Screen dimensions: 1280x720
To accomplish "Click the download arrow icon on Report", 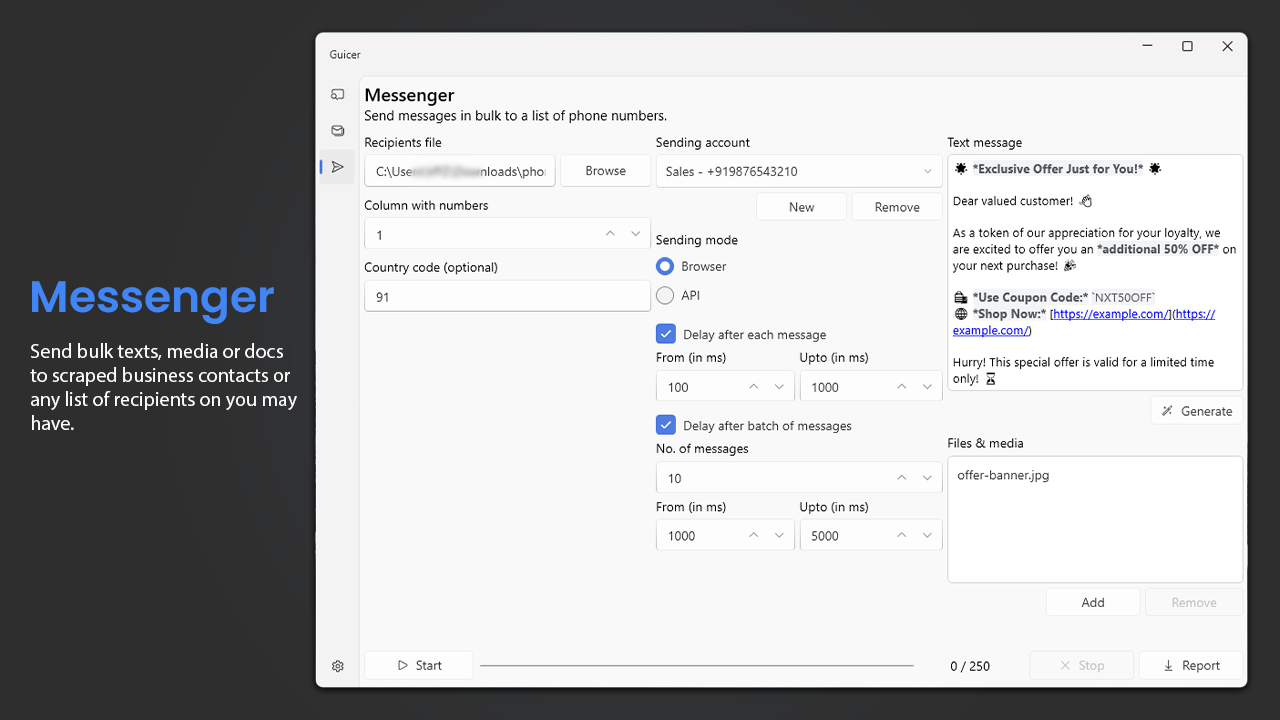I will click(x=1168, y=665).
